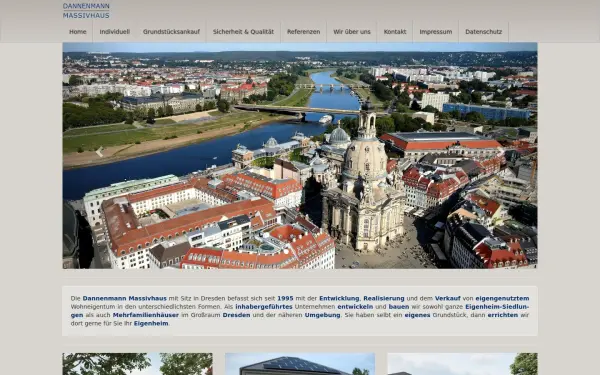Click the bold text 'Dannenmann Massivhaus'

(125, 298)
